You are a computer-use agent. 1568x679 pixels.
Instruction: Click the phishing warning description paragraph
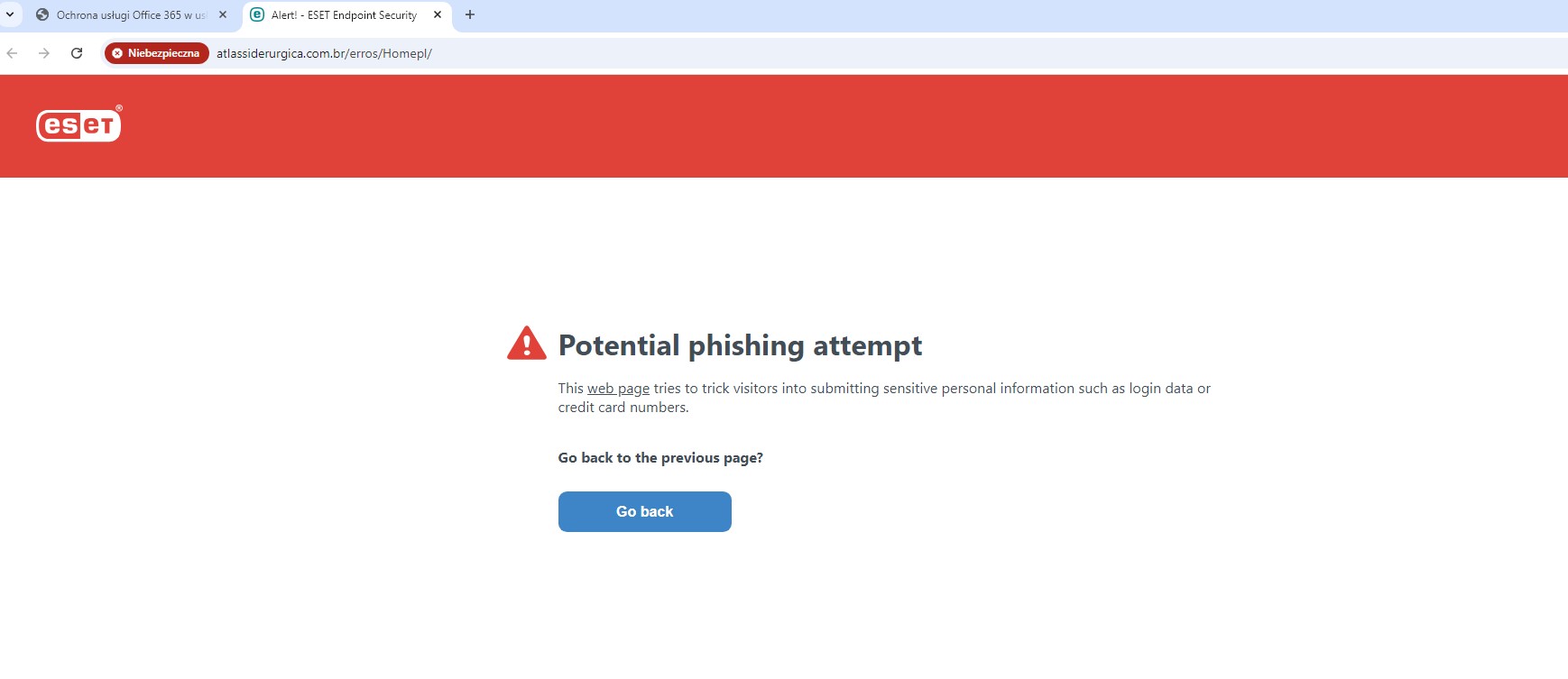884,398
